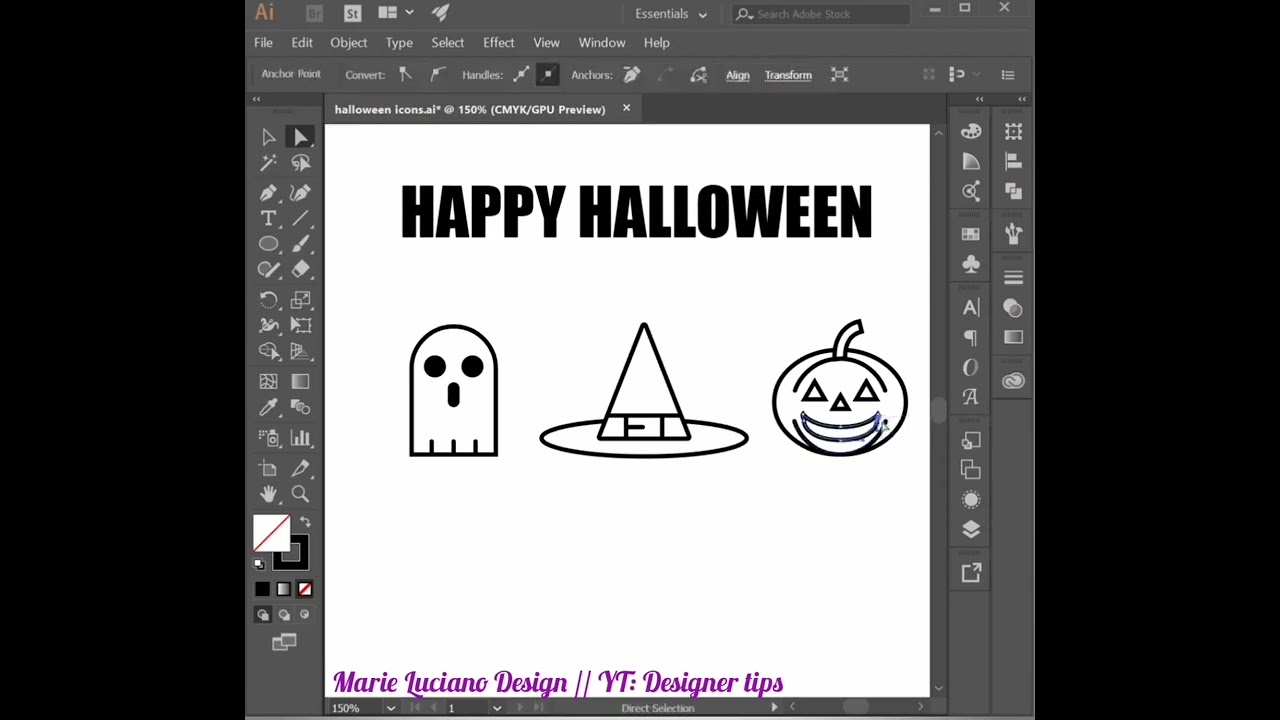Select the Scale tool
1280x720 pixels.
point(300,300)
